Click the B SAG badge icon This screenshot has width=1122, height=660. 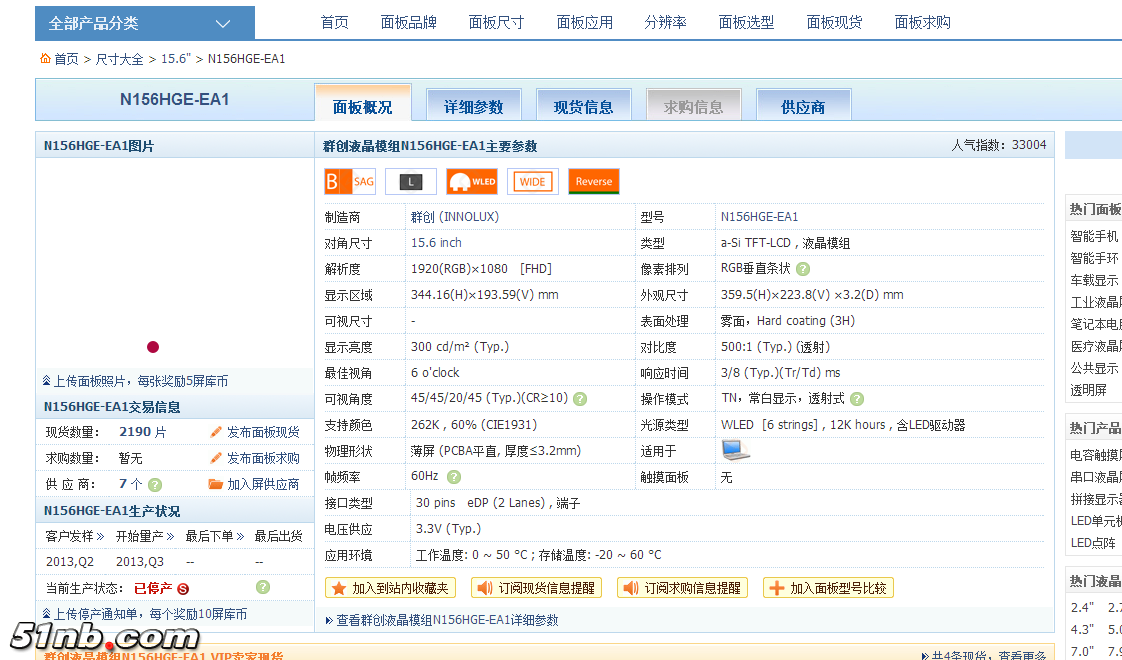[350, 181]
